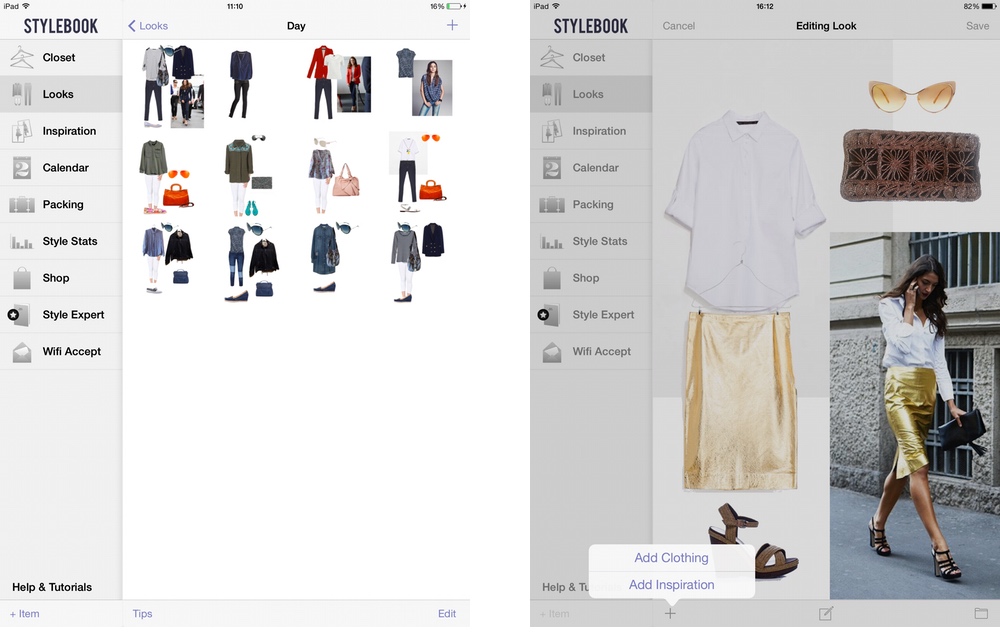Tap the folder icon in Editing Look toolbar

[981, 613]
